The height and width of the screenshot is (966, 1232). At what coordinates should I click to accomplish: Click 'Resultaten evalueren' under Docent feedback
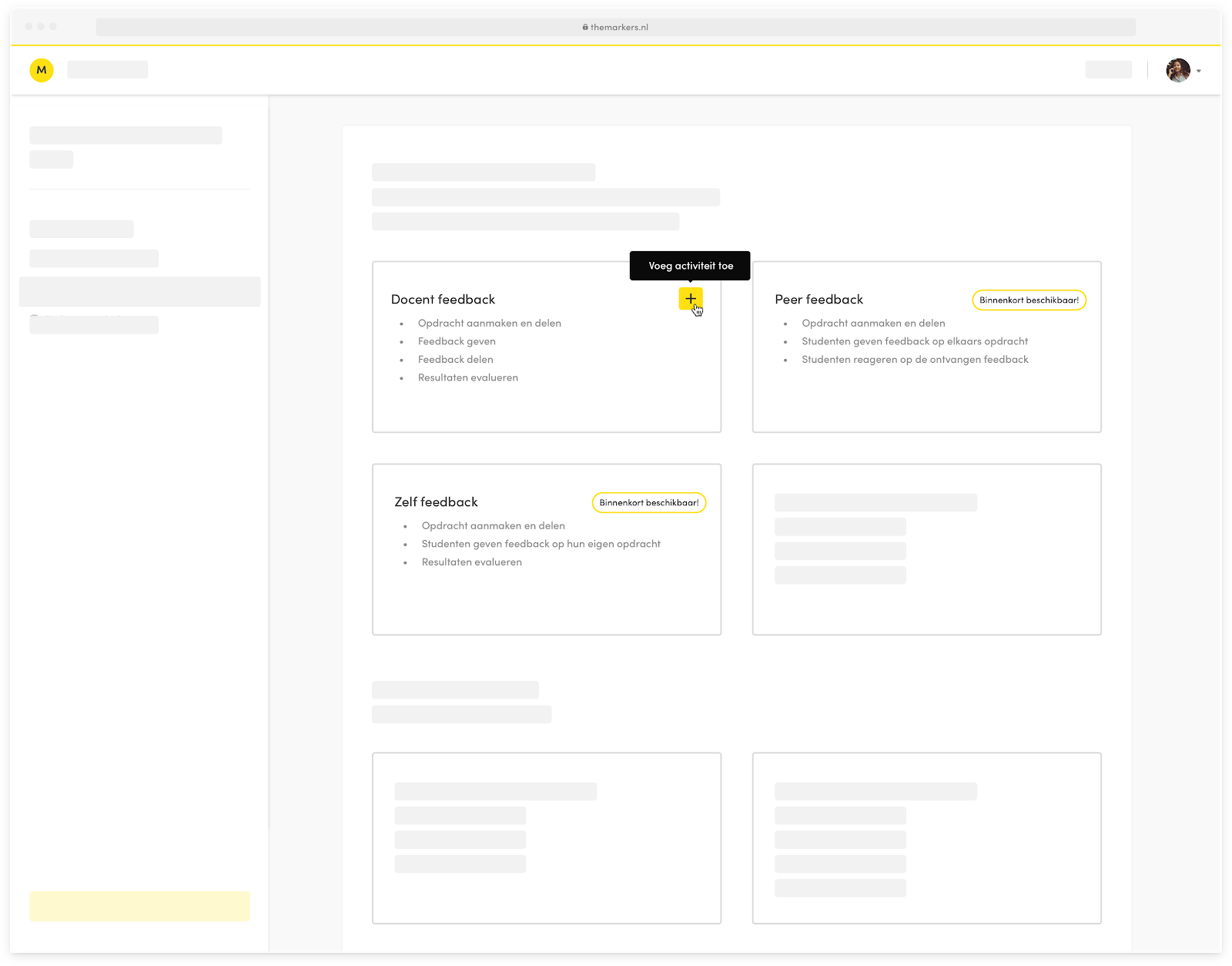click(468, 377)
